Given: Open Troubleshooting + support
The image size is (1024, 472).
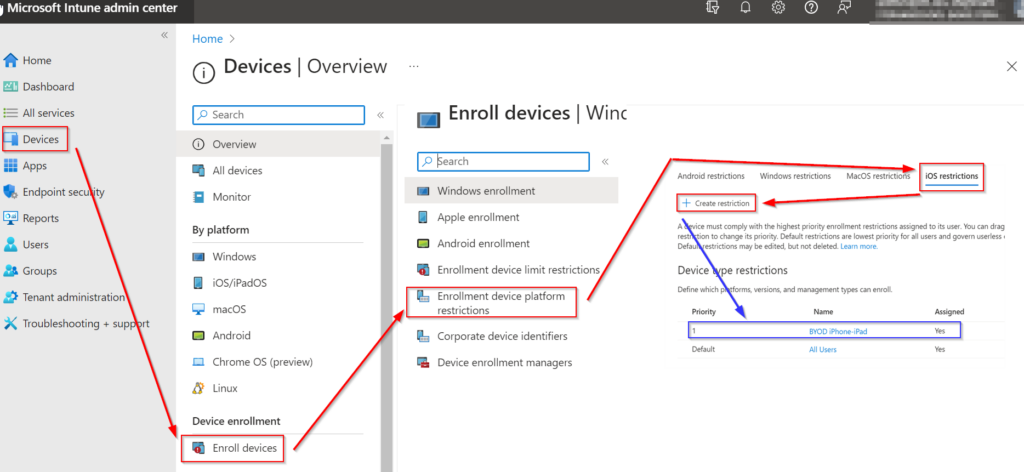Looking at the screenshot, I should click(77, 323).
